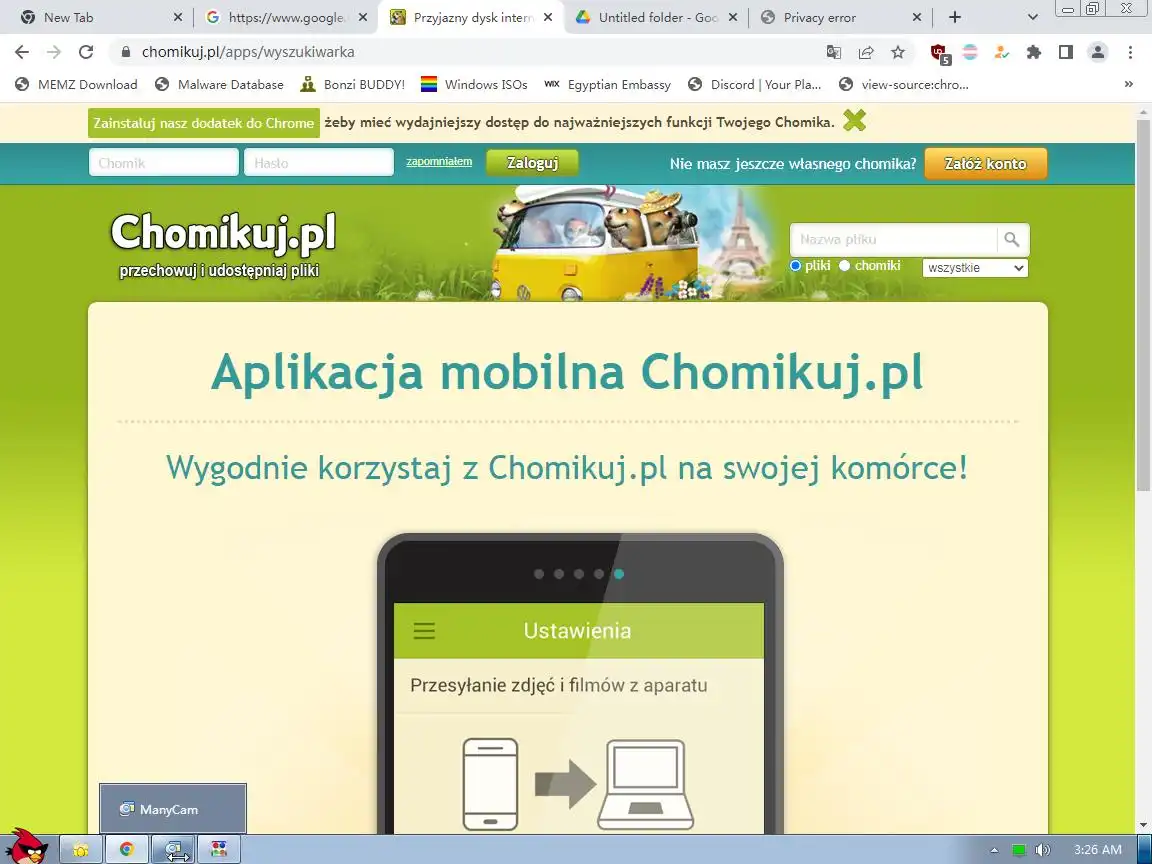Viewport: 1152px width, 864px height.
Task: Open the MEMZ Download bookmark
Action: click(76, 84)
